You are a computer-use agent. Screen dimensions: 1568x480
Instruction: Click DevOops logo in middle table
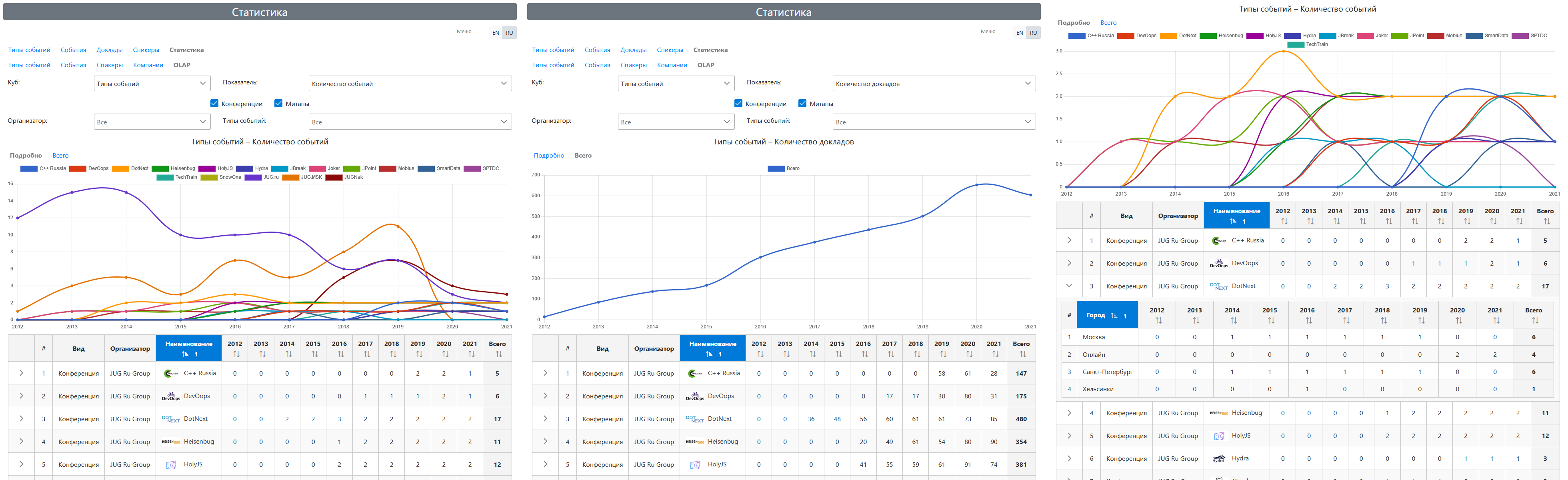pos(695,396)
